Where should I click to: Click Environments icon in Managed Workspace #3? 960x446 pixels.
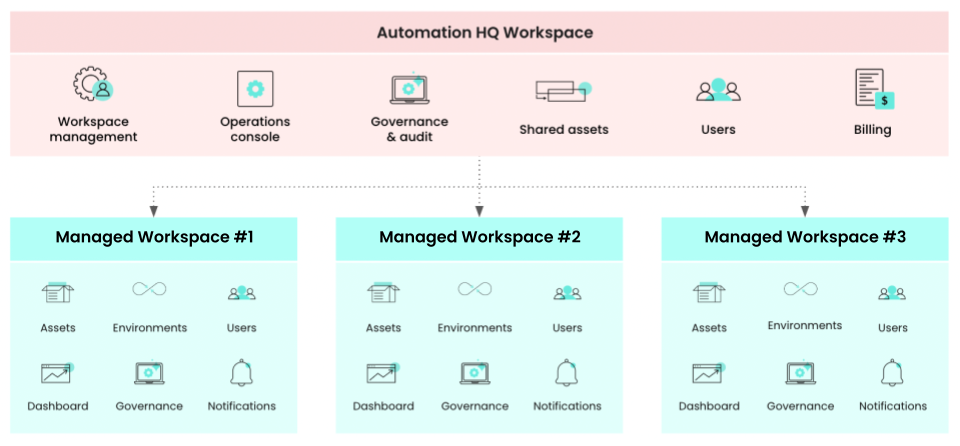pos(801,290)
